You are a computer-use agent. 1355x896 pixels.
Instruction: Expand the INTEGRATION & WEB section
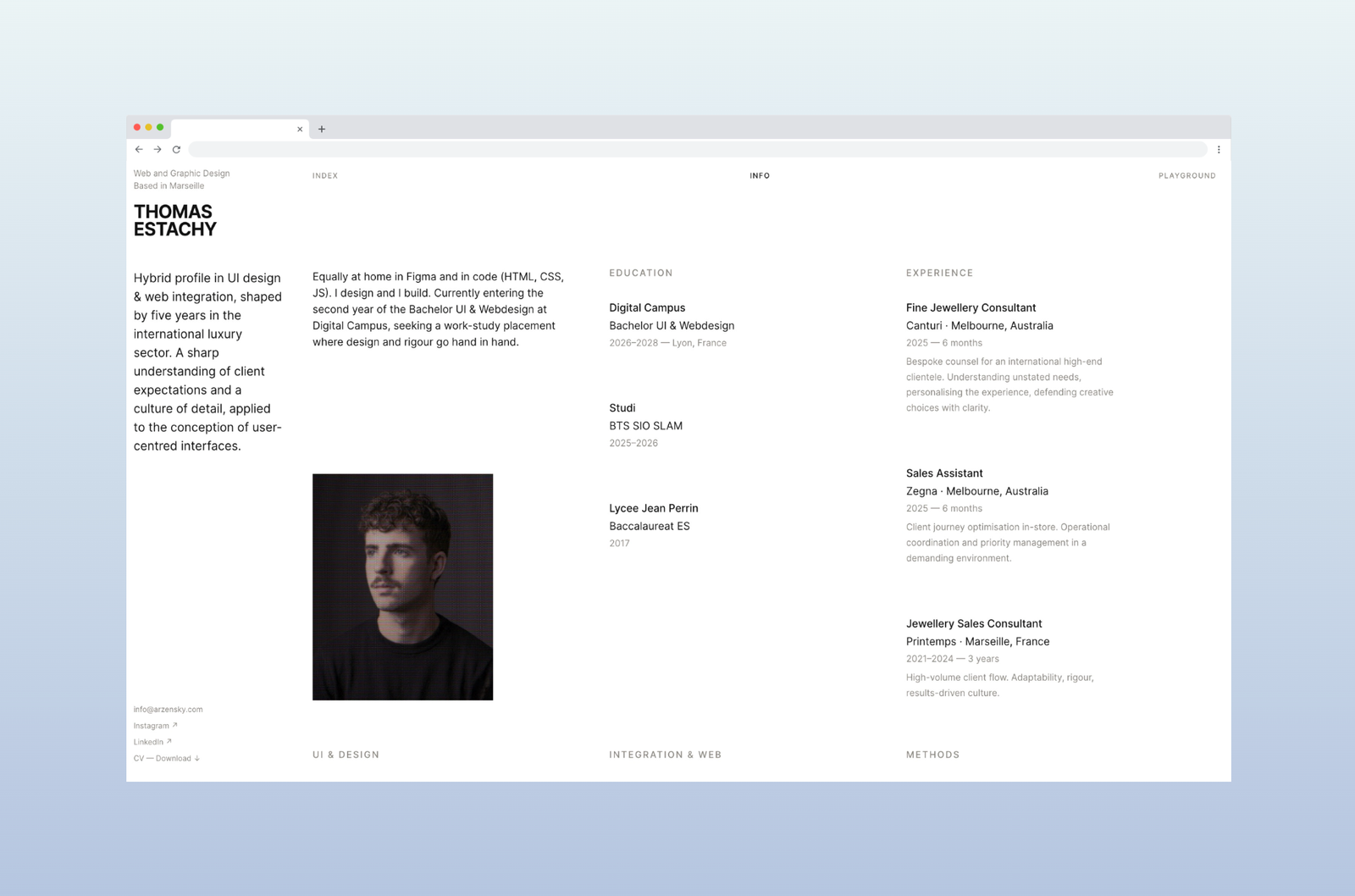(666, 754)
